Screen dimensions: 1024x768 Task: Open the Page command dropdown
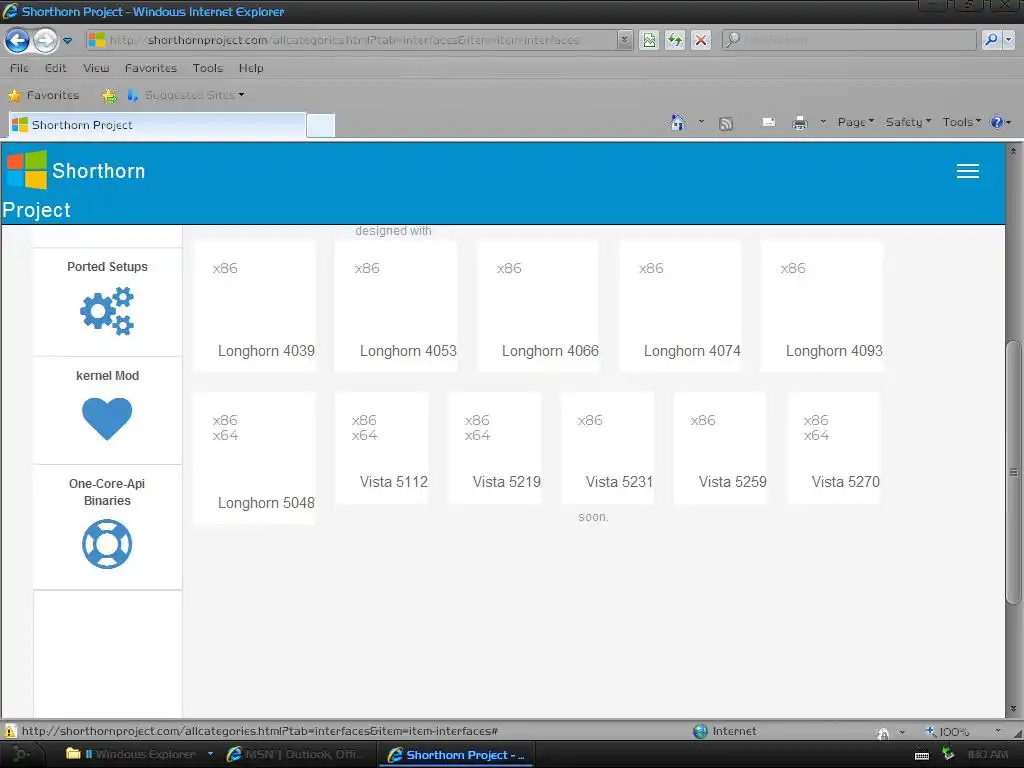(856, 122)
